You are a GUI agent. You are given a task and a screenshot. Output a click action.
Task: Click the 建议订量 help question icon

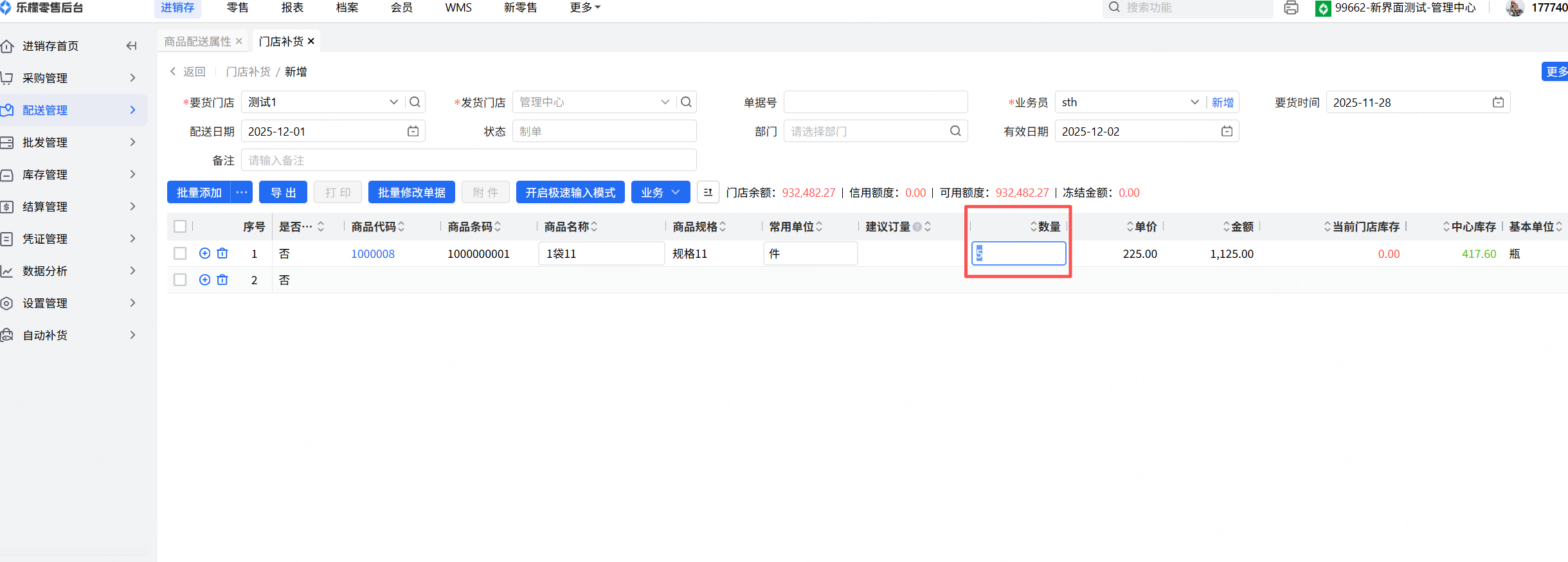pos(917,227)
